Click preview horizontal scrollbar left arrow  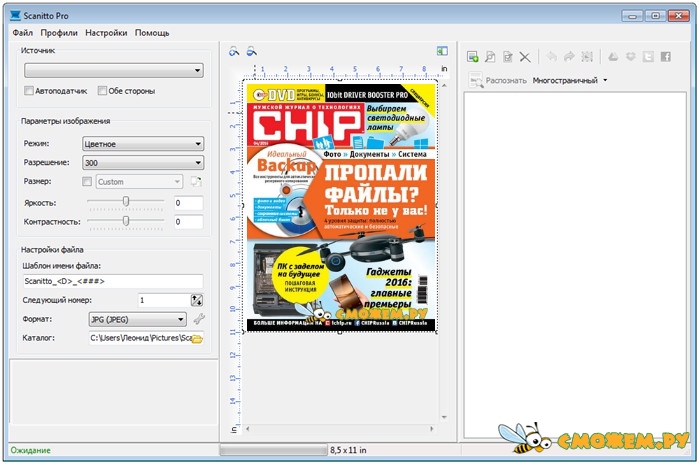coord(248,429)
